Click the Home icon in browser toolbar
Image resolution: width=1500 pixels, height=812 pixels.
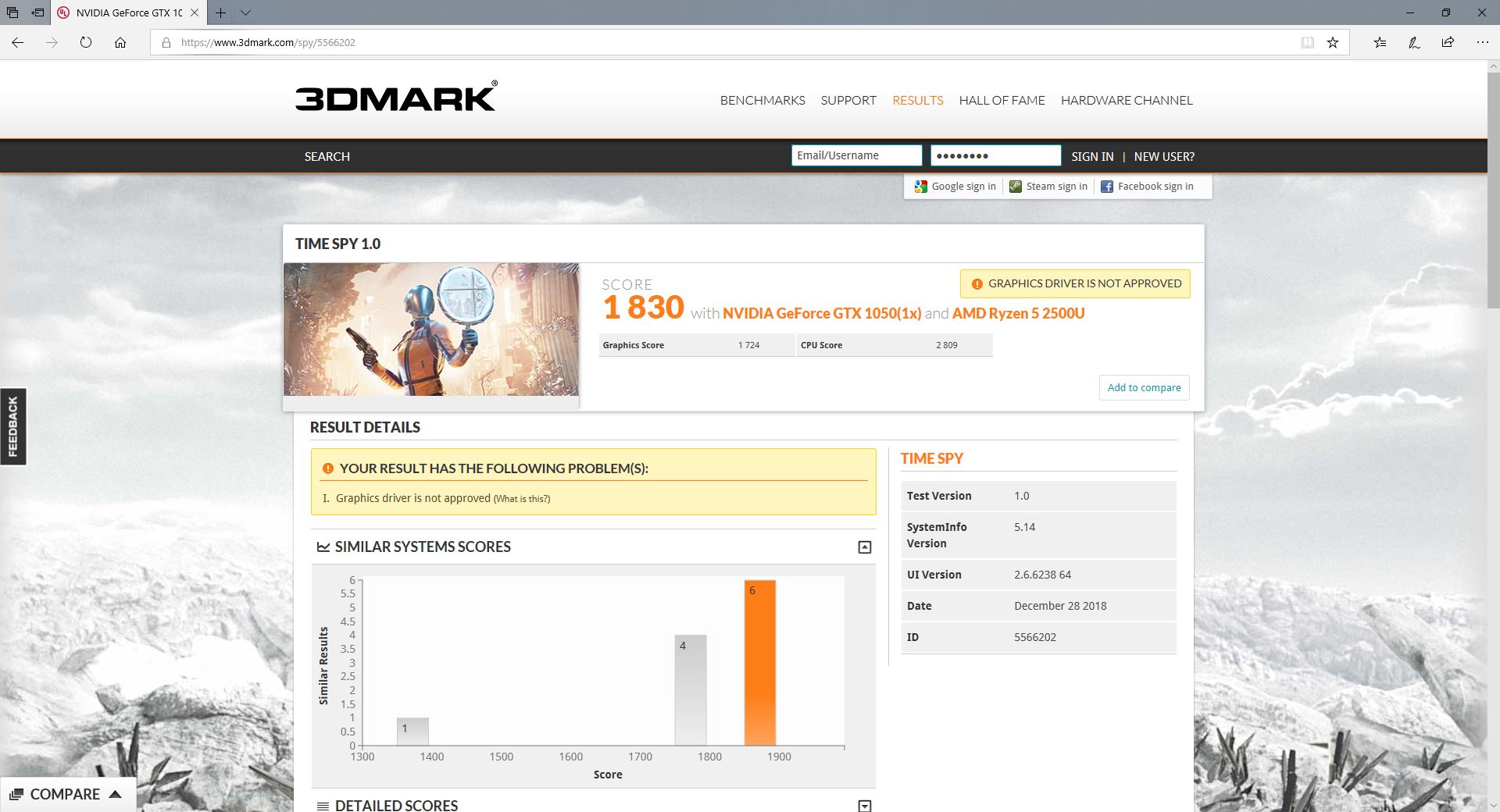click(x=120, y=43)
